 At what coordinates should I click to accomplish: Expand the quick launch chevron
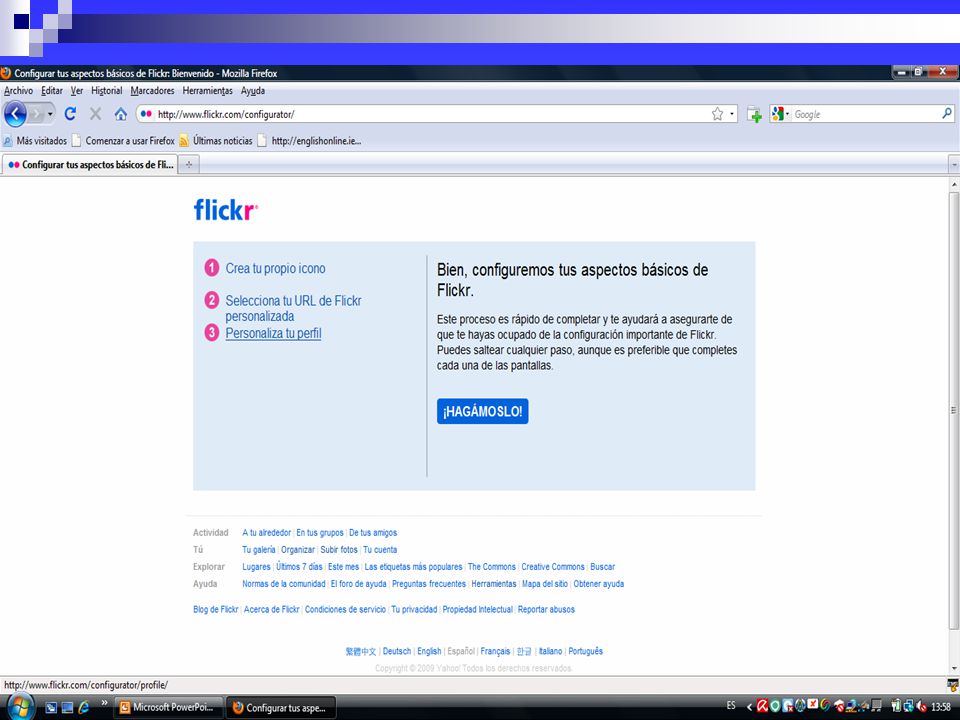[104, 703]
